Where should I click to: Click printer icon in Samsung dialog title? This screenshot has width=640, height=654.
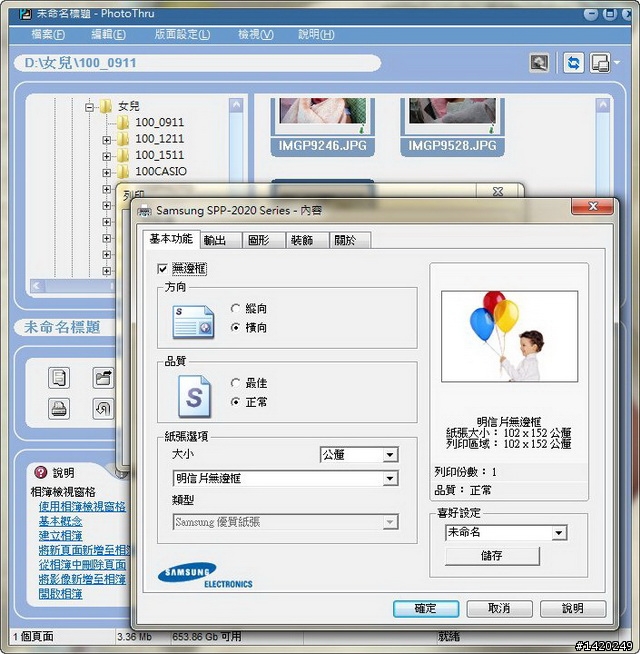tap(144, 211)
